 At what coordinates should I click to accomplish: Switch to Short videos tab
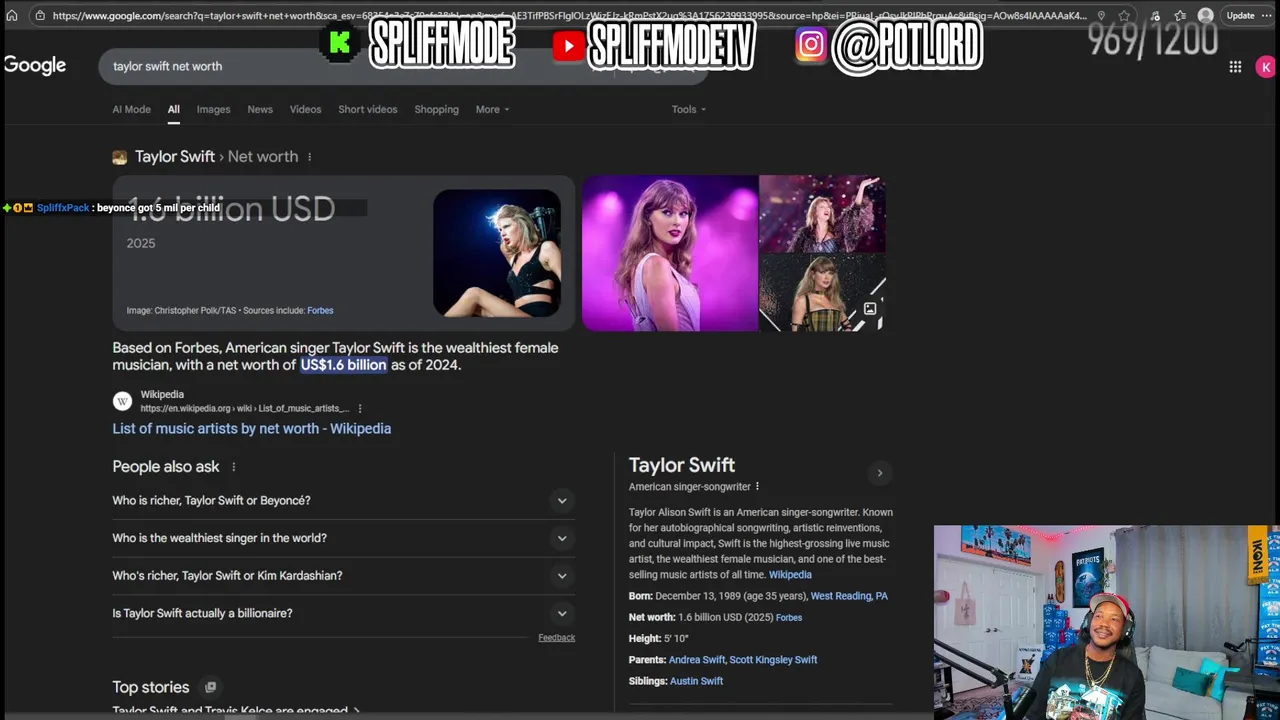[368, 109]
